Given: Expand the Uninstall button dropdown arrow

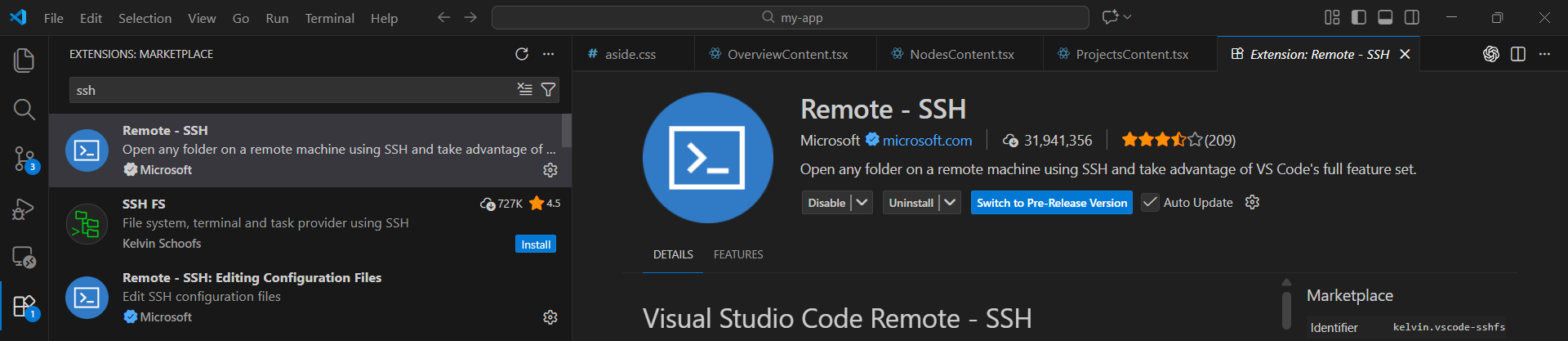Looking at the screenshot, I should click(x=949, y=203).
